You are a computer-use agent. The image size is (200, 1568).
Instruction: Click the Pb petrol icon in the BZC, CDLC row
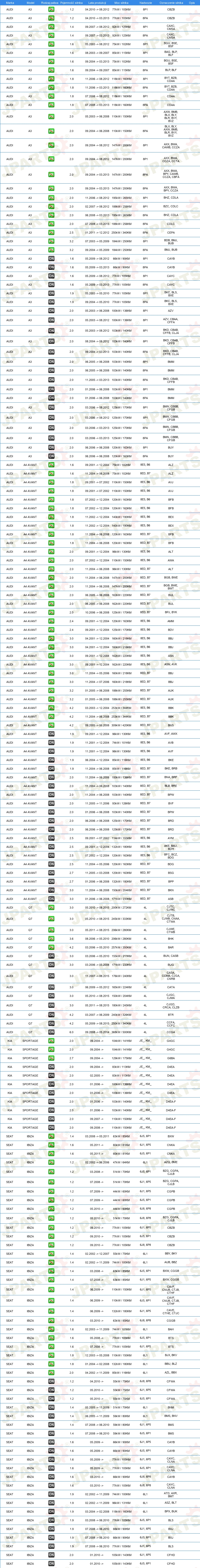(51, 206)
